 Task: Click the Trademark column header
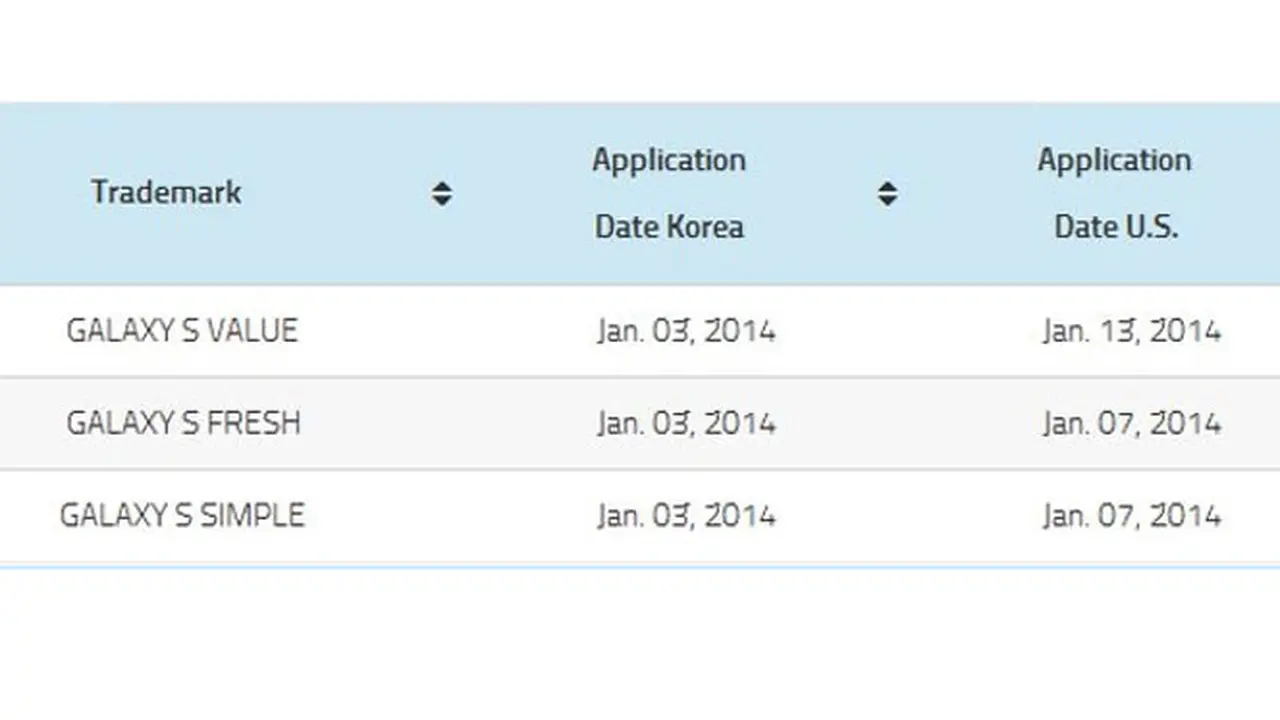pos(166,192)
